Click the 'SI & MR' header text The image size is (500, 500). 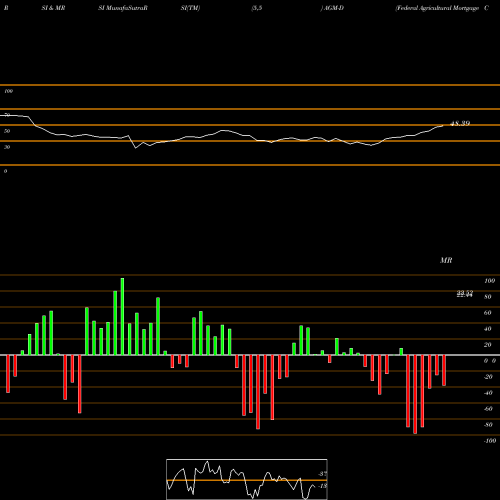(x=53, y=8)
